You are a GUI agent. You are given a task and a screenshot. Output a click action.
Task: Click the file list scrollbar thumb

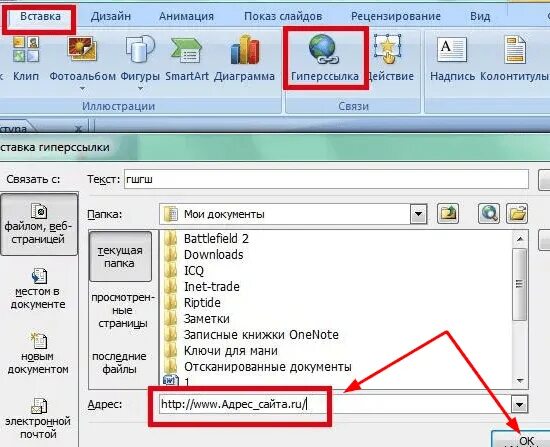[520, 284]
